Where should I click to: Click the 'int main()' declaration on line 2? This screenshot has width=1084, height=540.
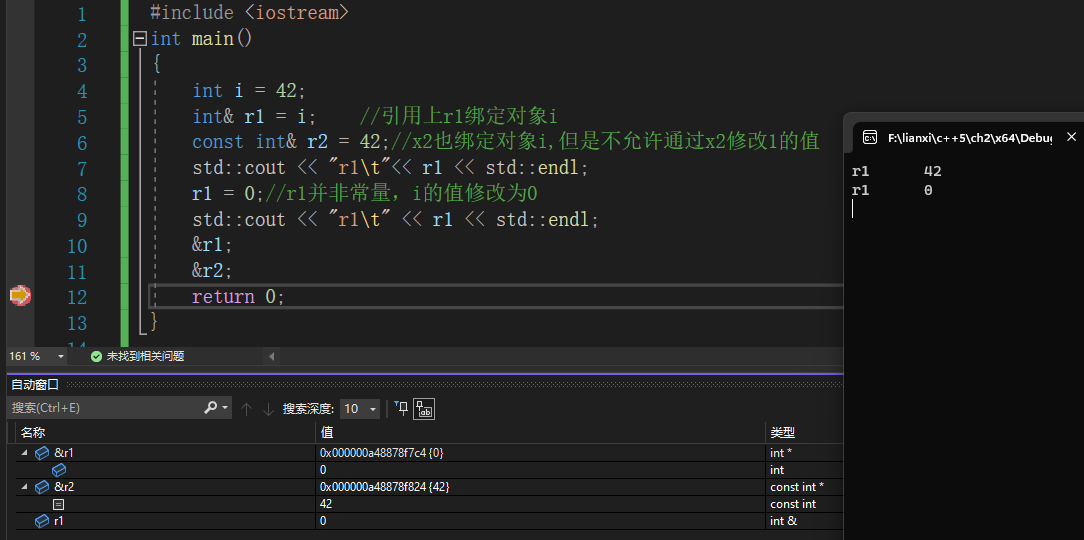pyautogui.click(x=202, y=38)
